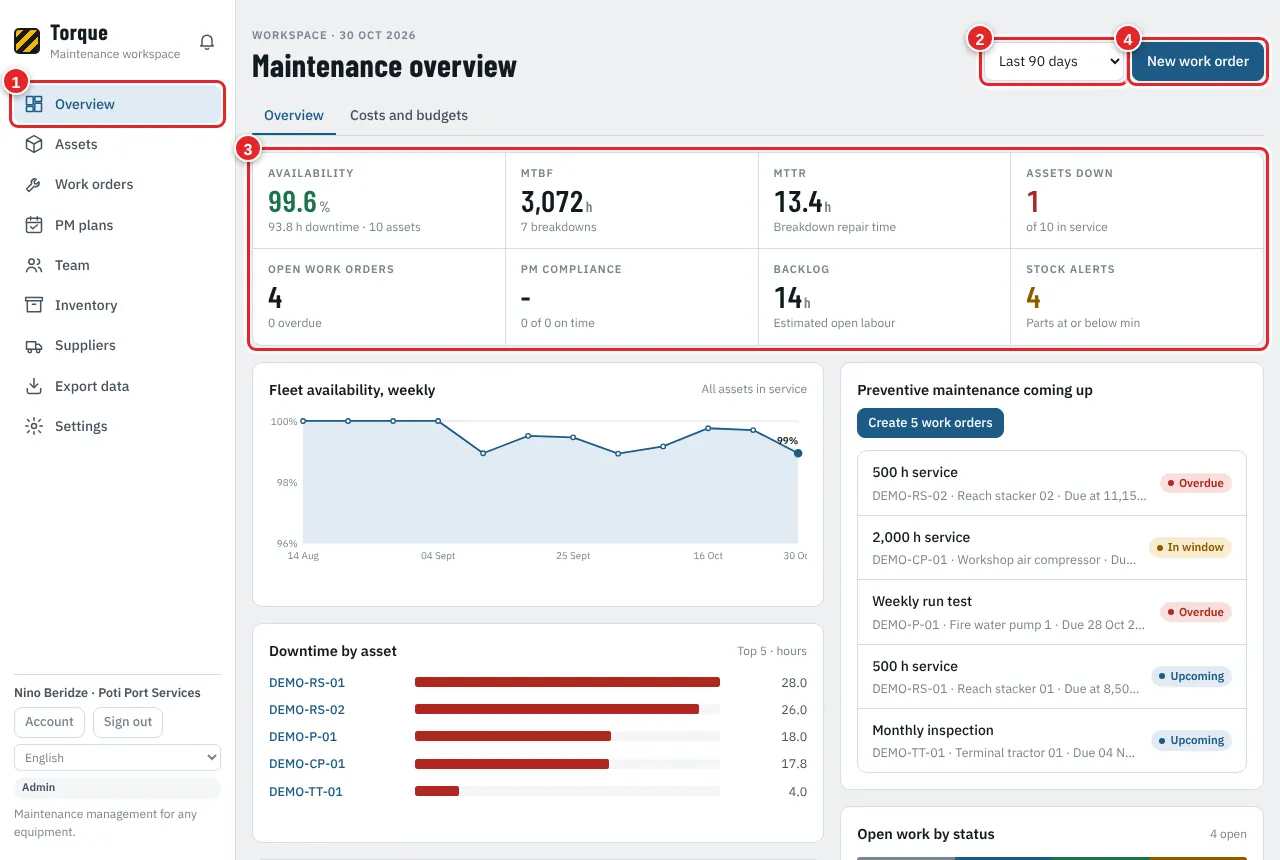
Task: Click the New work order button
Action: pyautogui.click(x=1198, y=61)
